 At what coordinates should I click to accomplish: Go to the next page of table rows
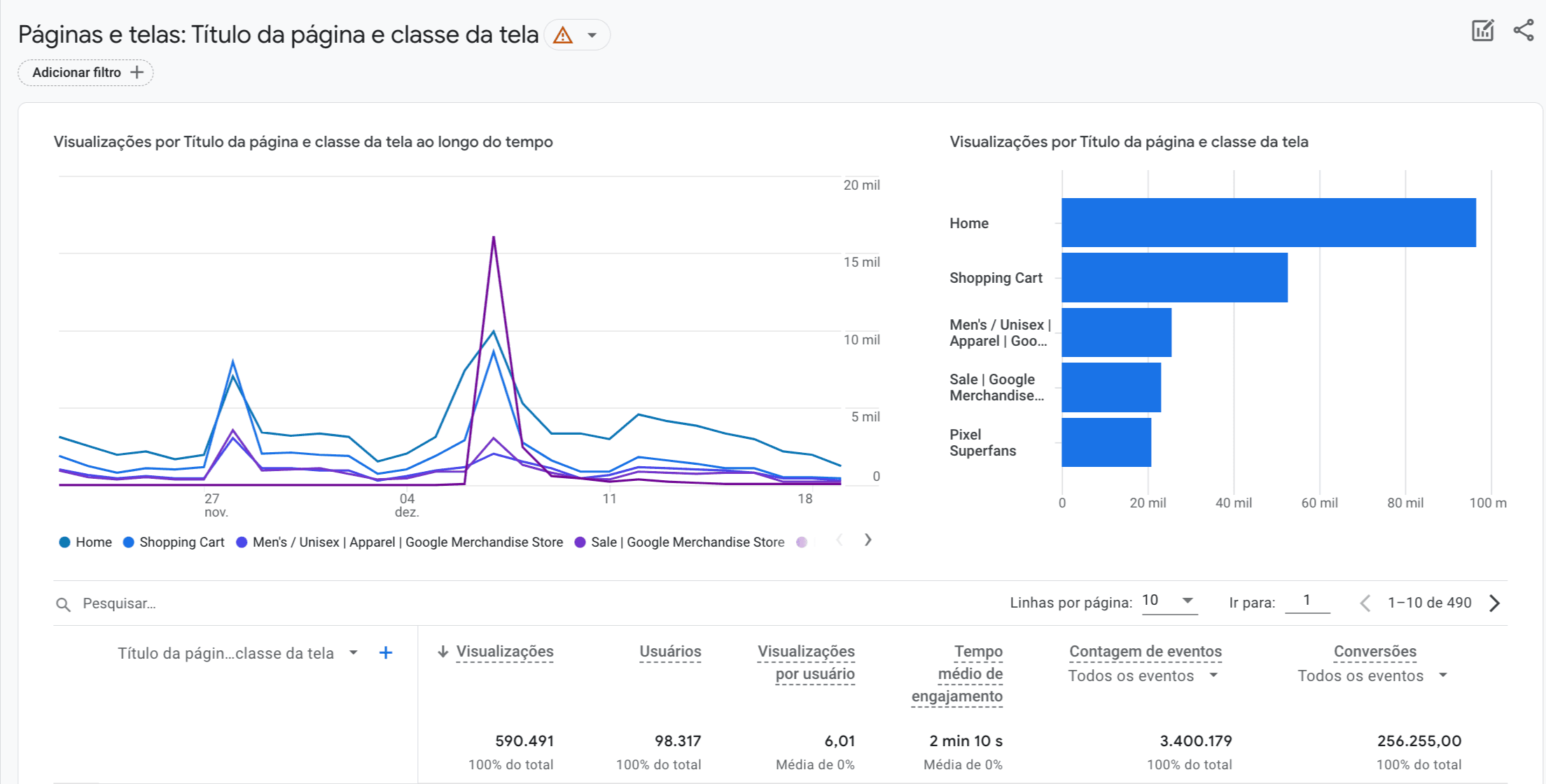point(1496,603)
